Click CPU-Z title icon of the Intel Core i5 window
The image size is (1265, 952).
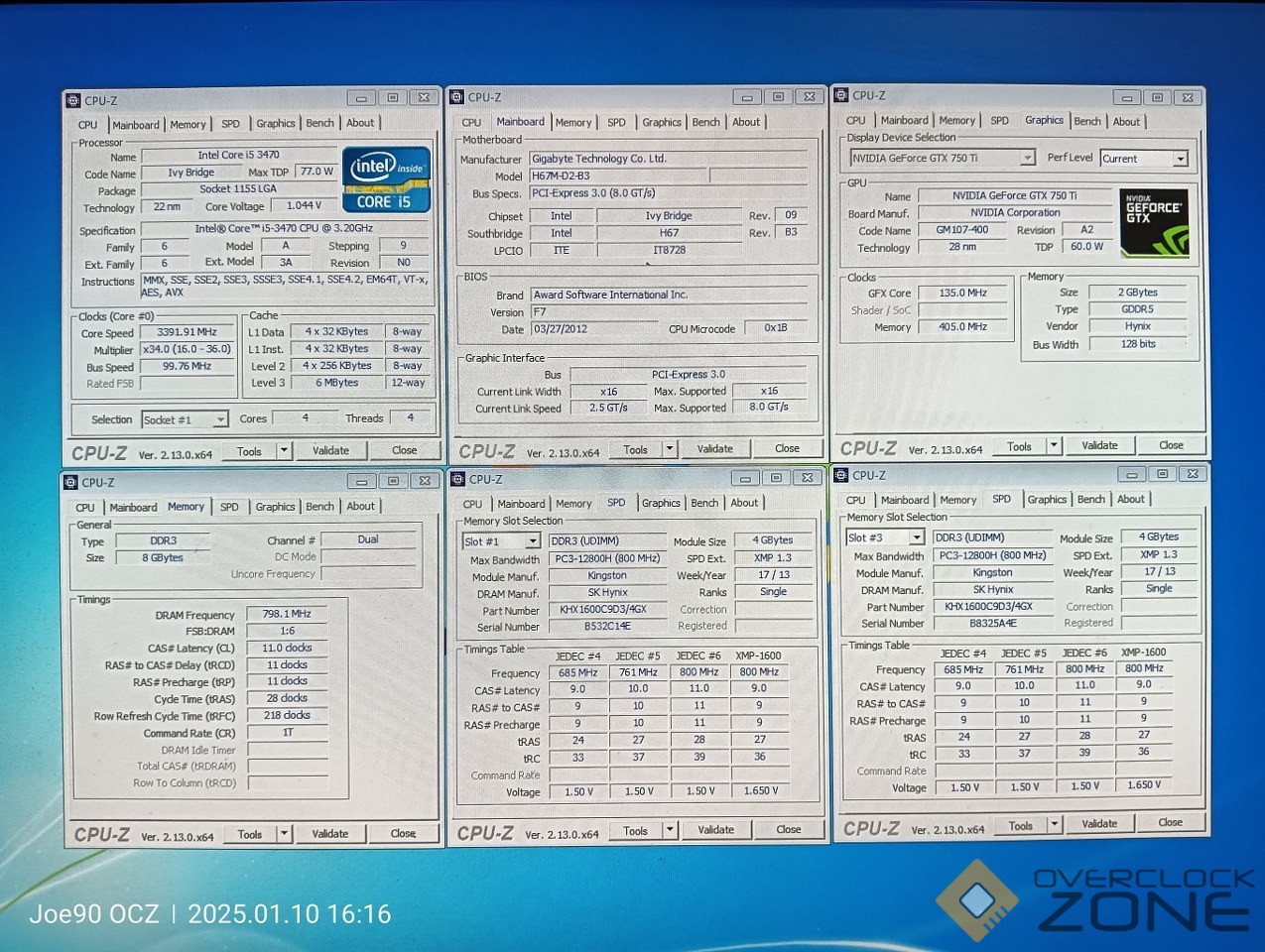click(x=72, y=100)
